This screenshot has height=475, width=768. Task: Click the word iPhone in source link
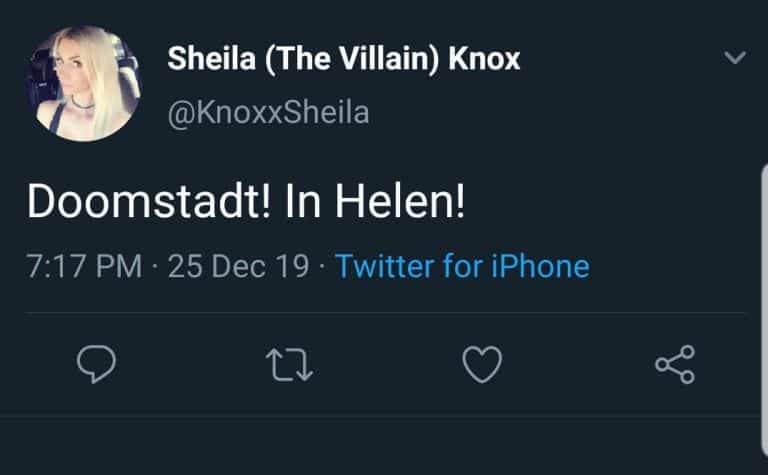coord(540,266)
